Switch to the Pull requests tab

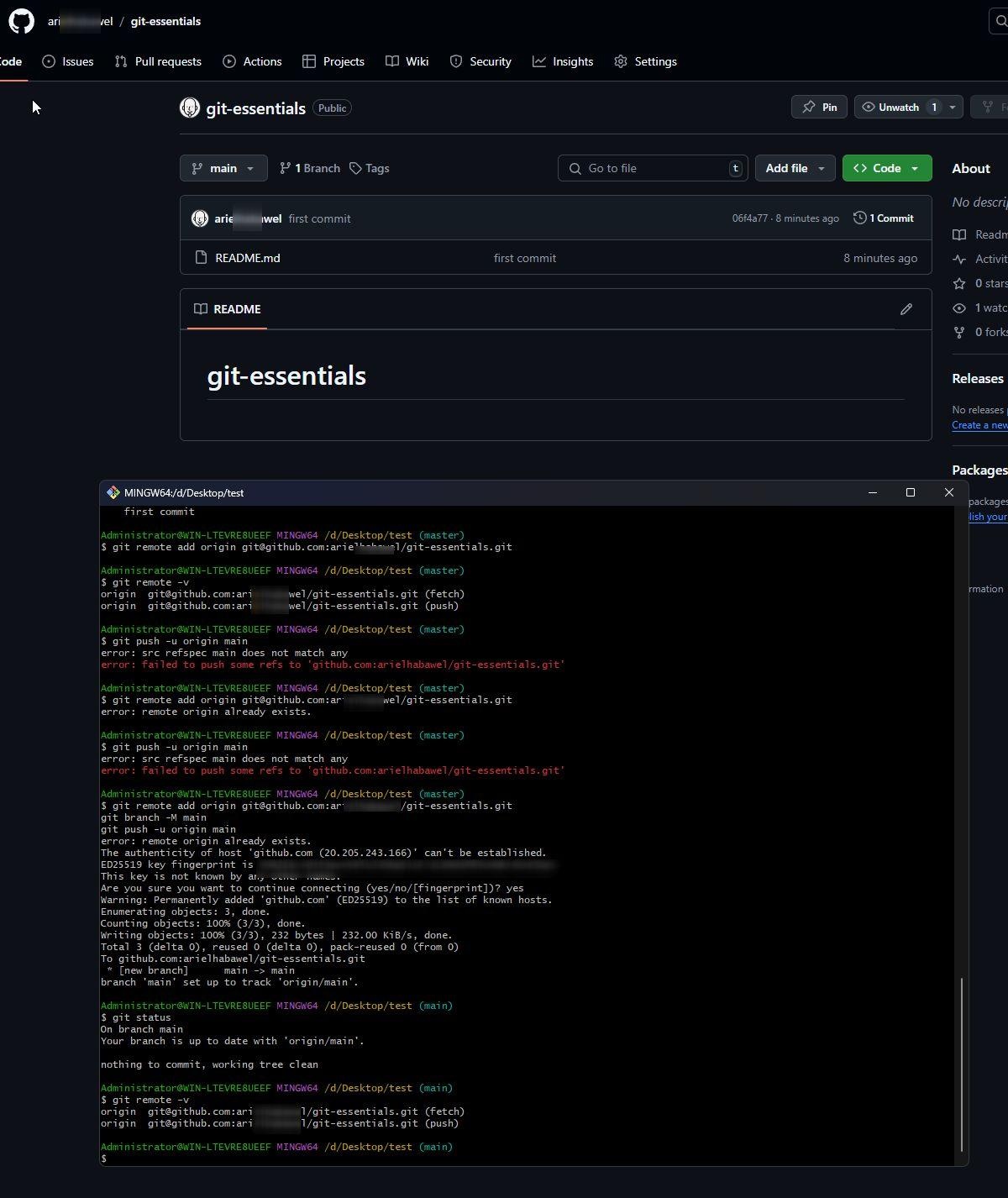(158, 61)
